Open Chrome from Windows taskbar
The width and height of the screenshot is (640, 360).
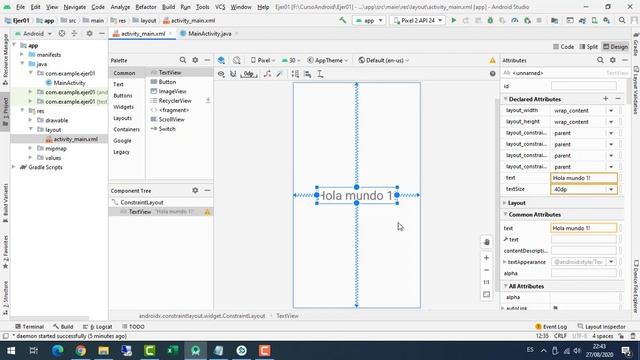(80, 351)
